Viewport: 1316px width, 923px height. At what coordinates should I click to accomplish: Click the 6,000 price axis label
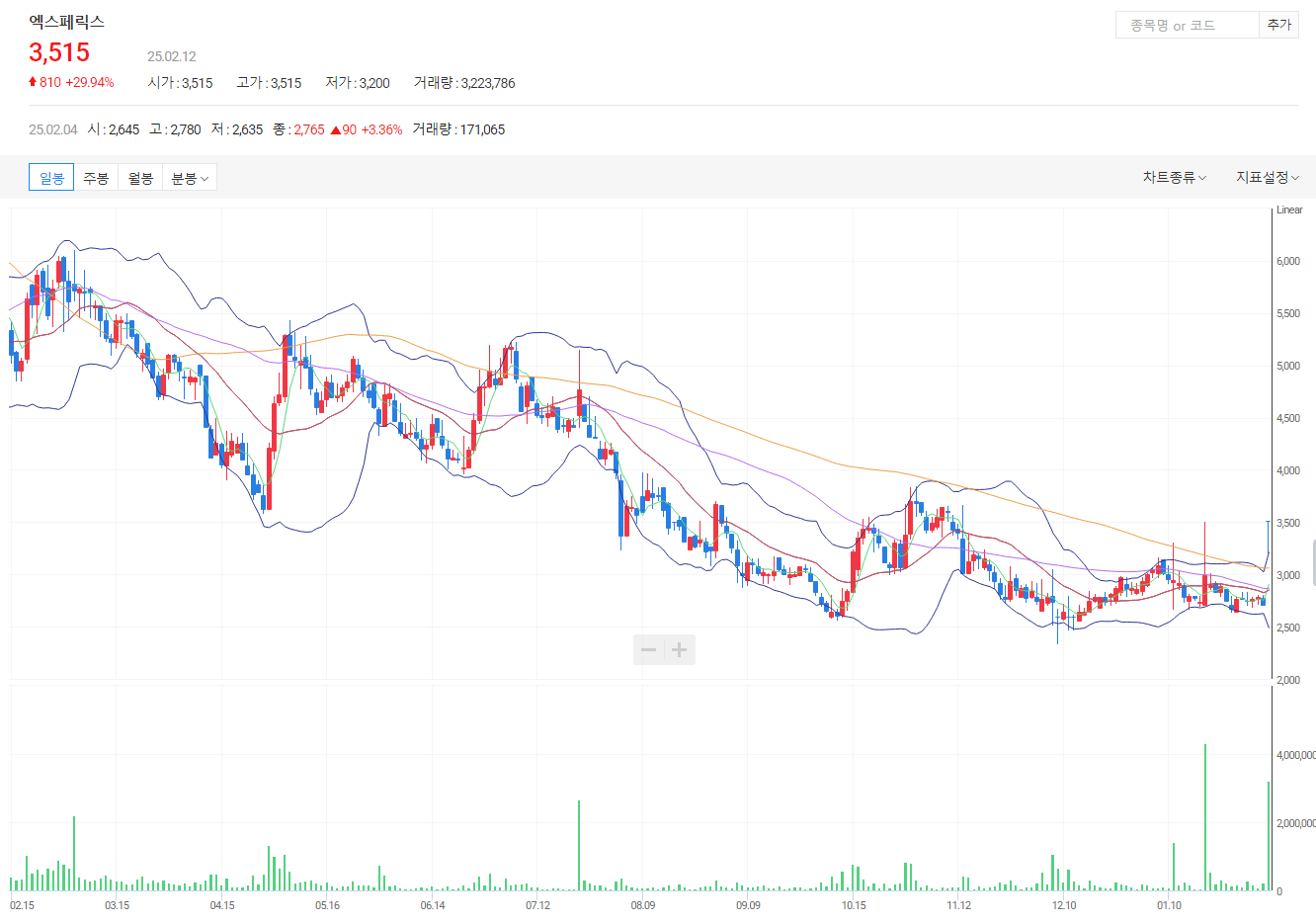1288,261
